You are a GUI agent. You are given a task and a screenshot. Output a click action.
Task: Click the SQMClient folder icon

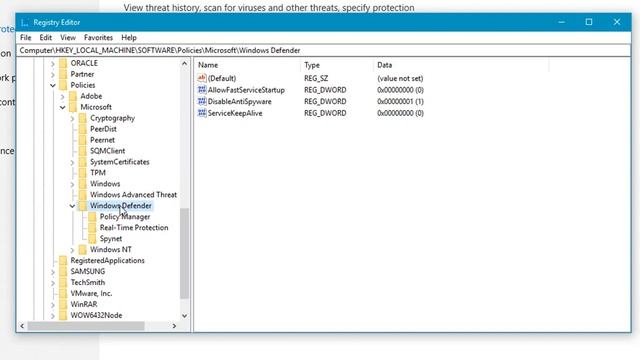pos(82,151)
